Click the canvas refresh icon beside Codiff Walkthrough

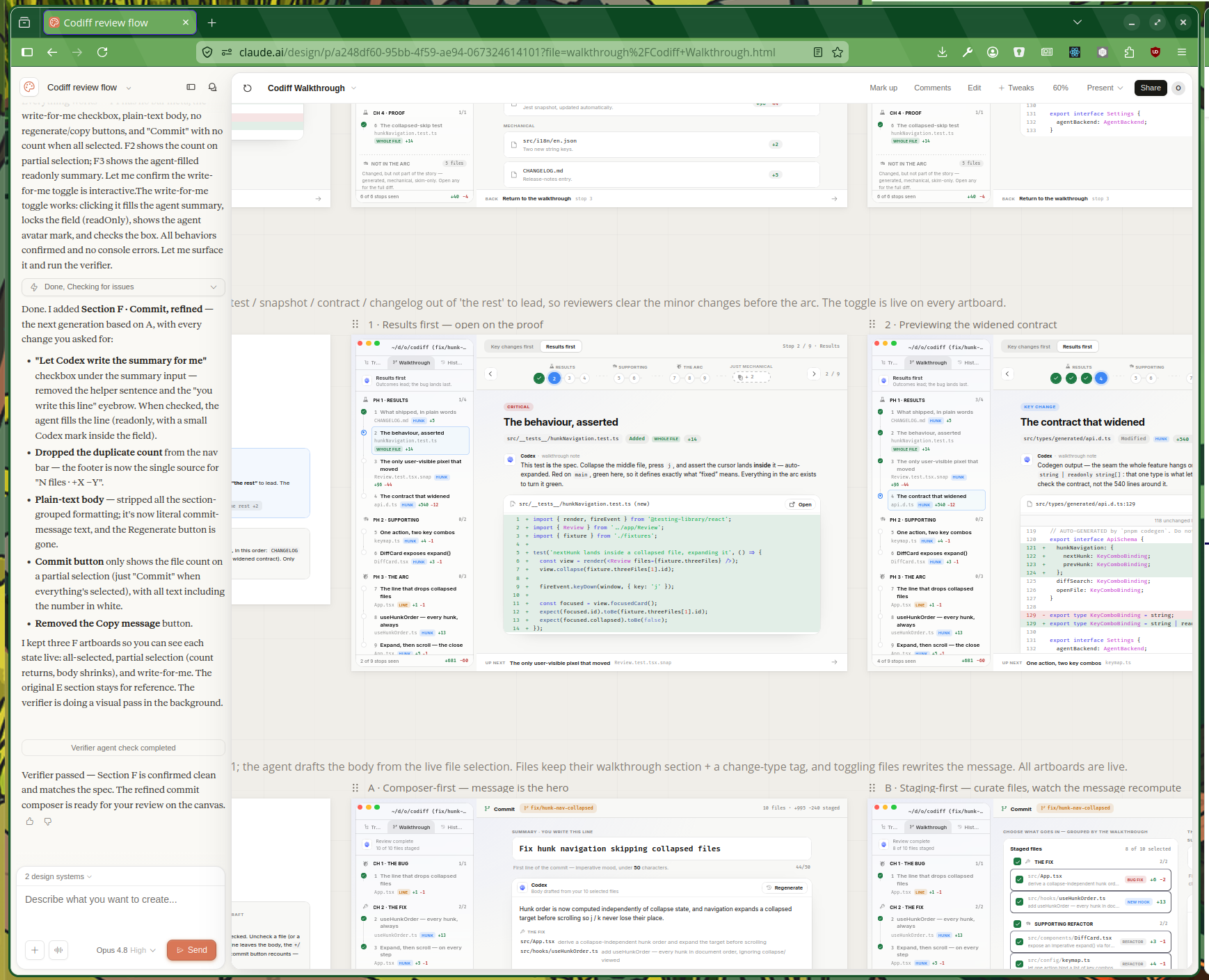coord(247,88)
